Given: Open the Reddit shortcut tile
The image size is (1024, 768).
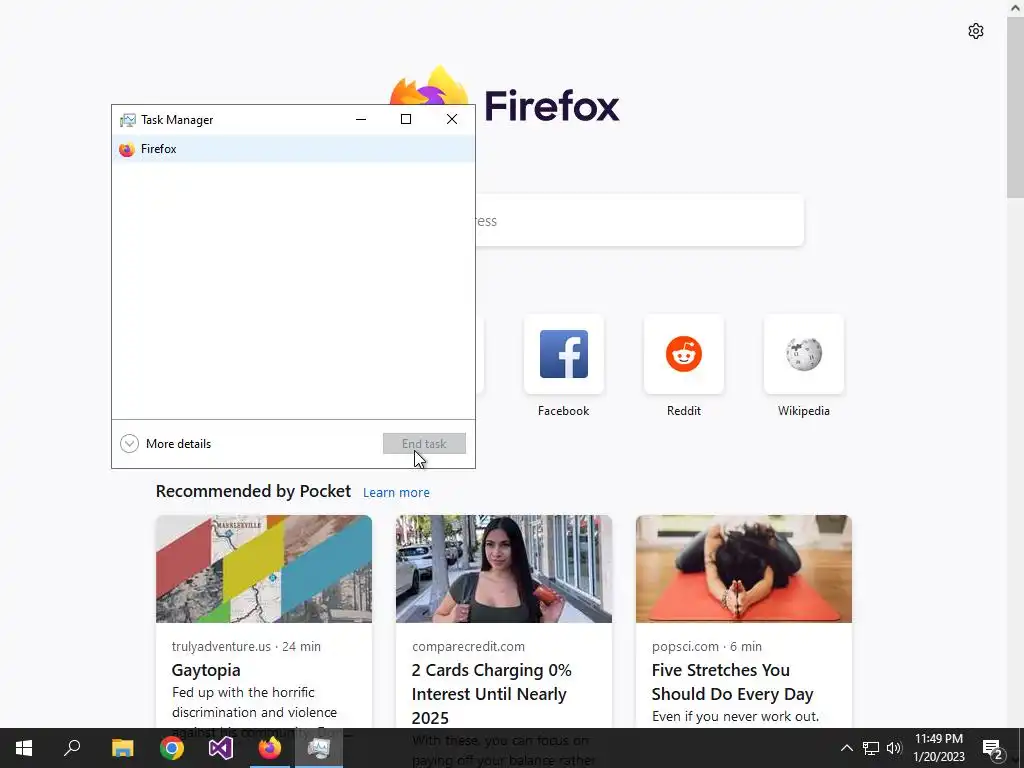Looking at the screenshot, I should (x=684, y=354).
